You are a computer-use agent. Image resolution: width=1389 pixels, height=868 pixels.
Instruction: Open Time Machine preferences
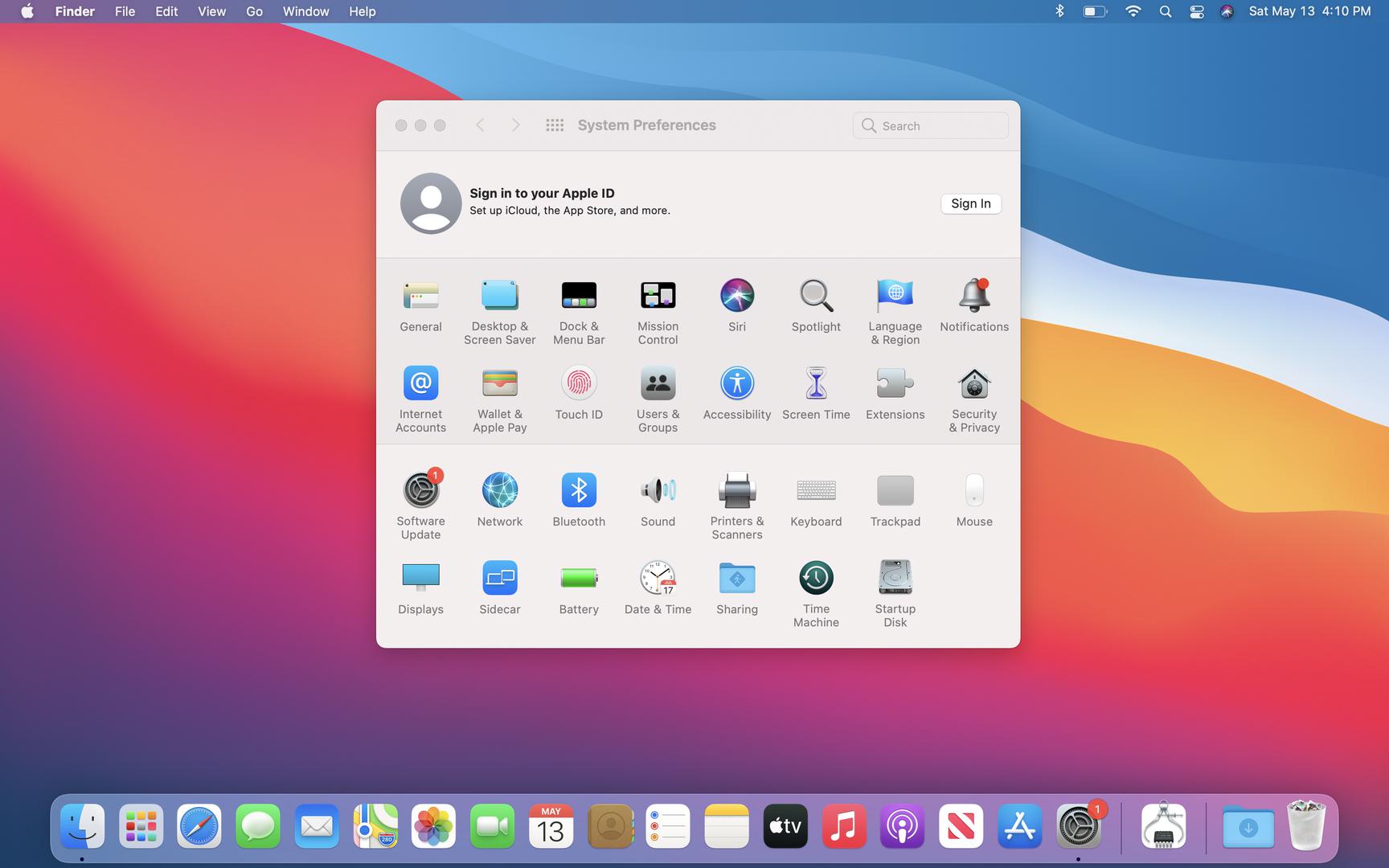pos(816,594)
